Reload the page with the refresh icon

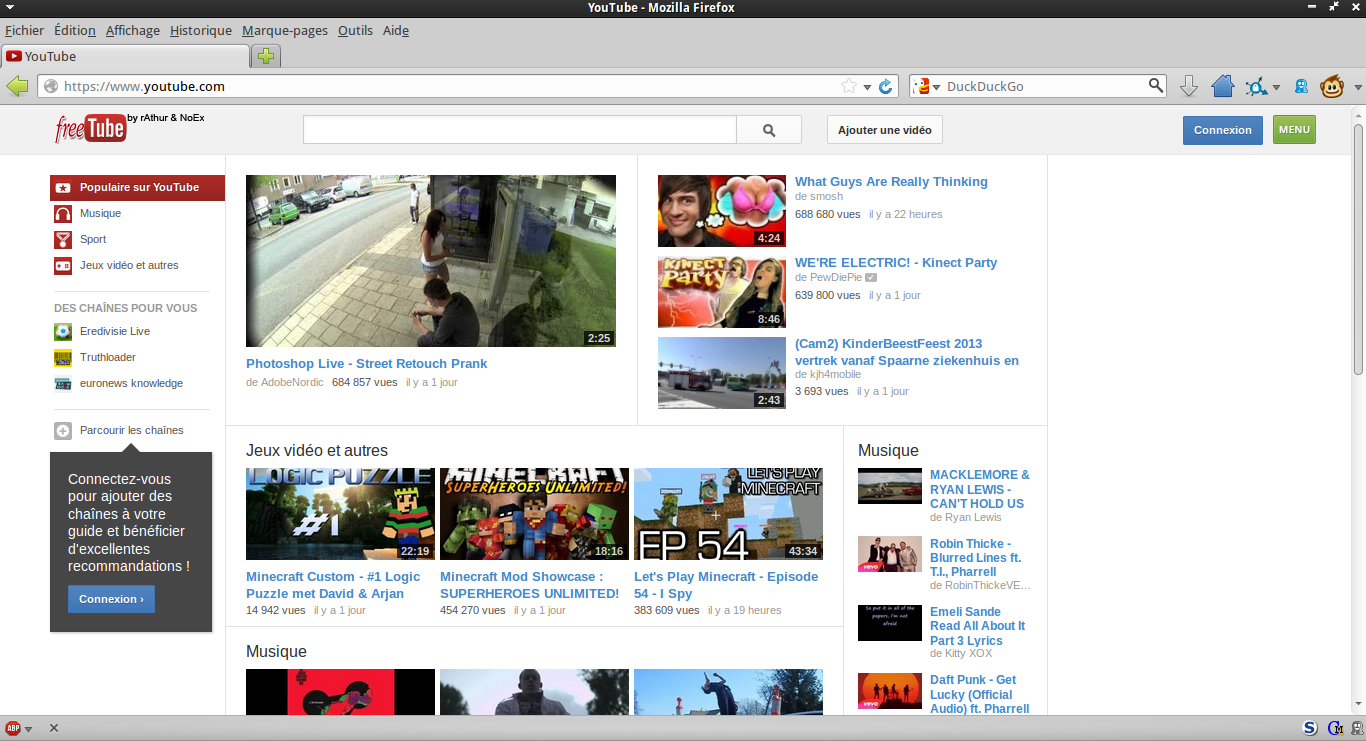pos(885,87)
